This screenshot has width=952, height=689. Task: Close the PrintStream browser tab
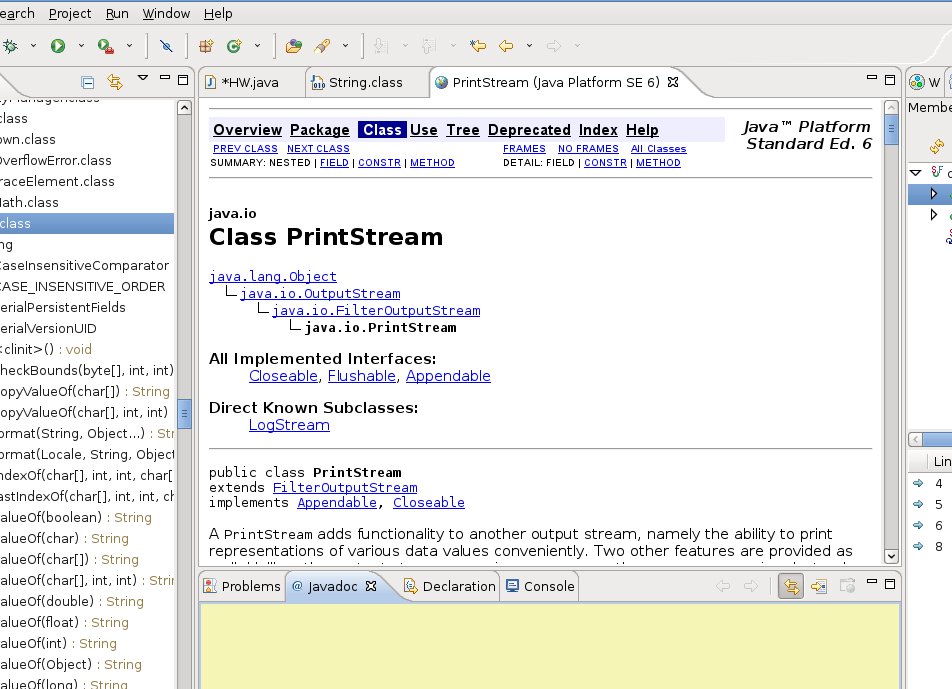[x=673, y=82]
